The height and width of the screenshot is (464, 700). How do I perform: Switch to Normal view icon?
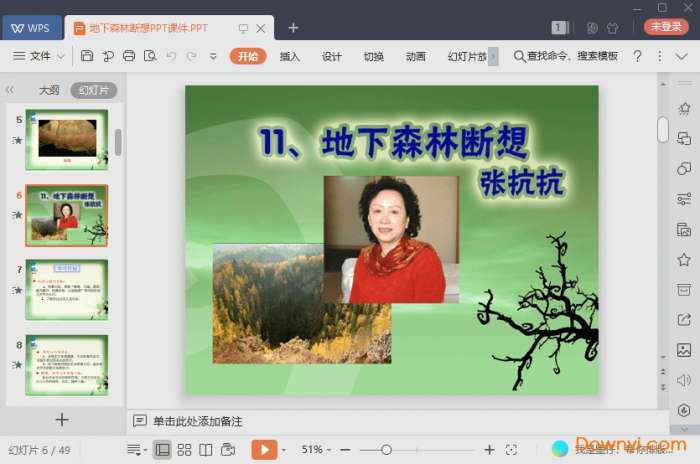[162, 450]
